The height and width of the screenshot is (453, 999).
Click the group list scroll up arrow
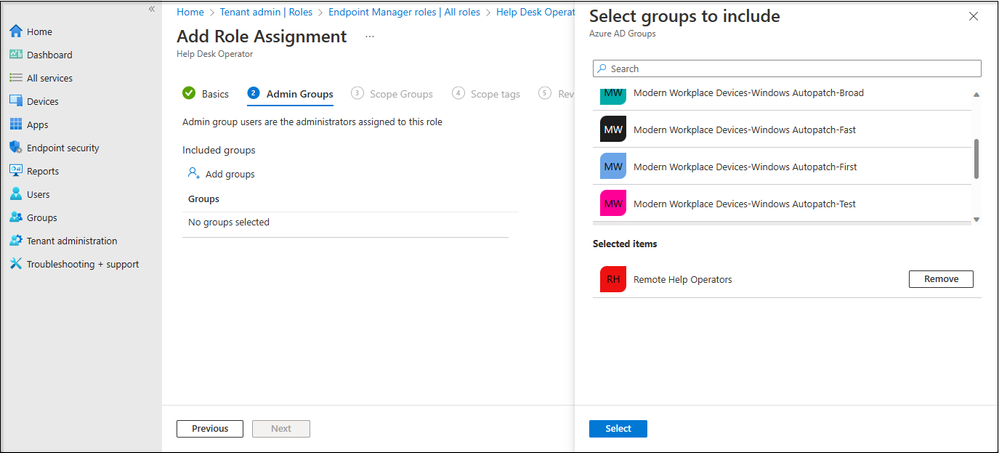[x=976, y=95]
